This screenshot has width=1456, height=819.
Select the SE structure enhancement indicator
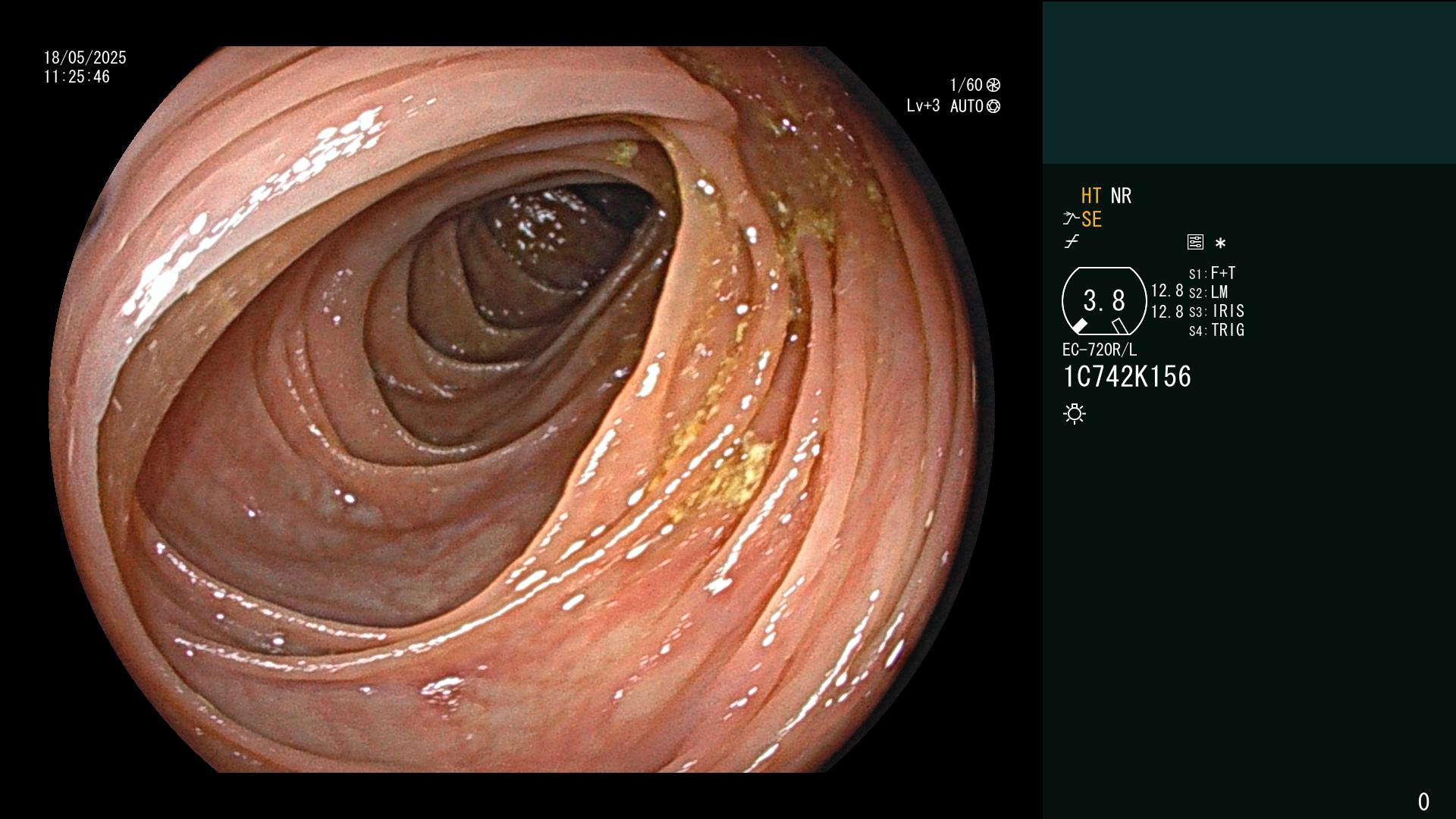tap(1091, 219)
